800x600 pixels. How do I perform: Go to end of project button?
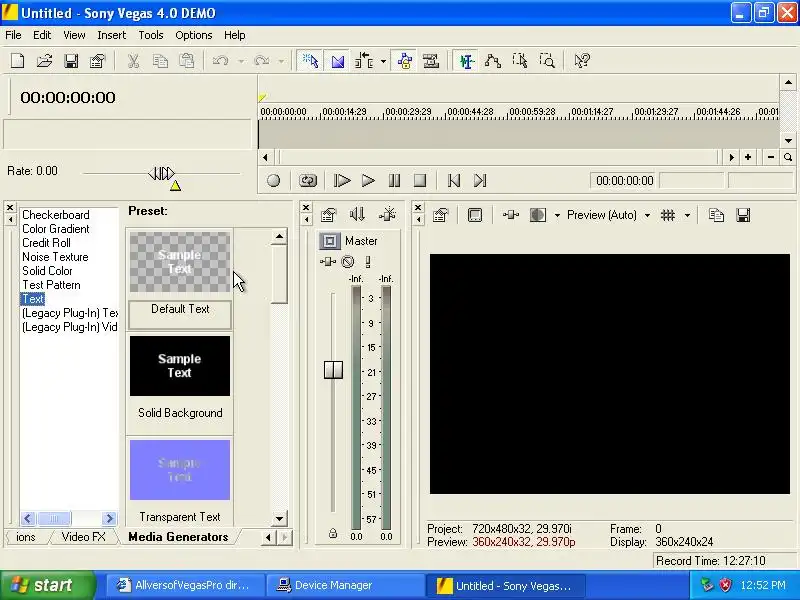[480, 181]
